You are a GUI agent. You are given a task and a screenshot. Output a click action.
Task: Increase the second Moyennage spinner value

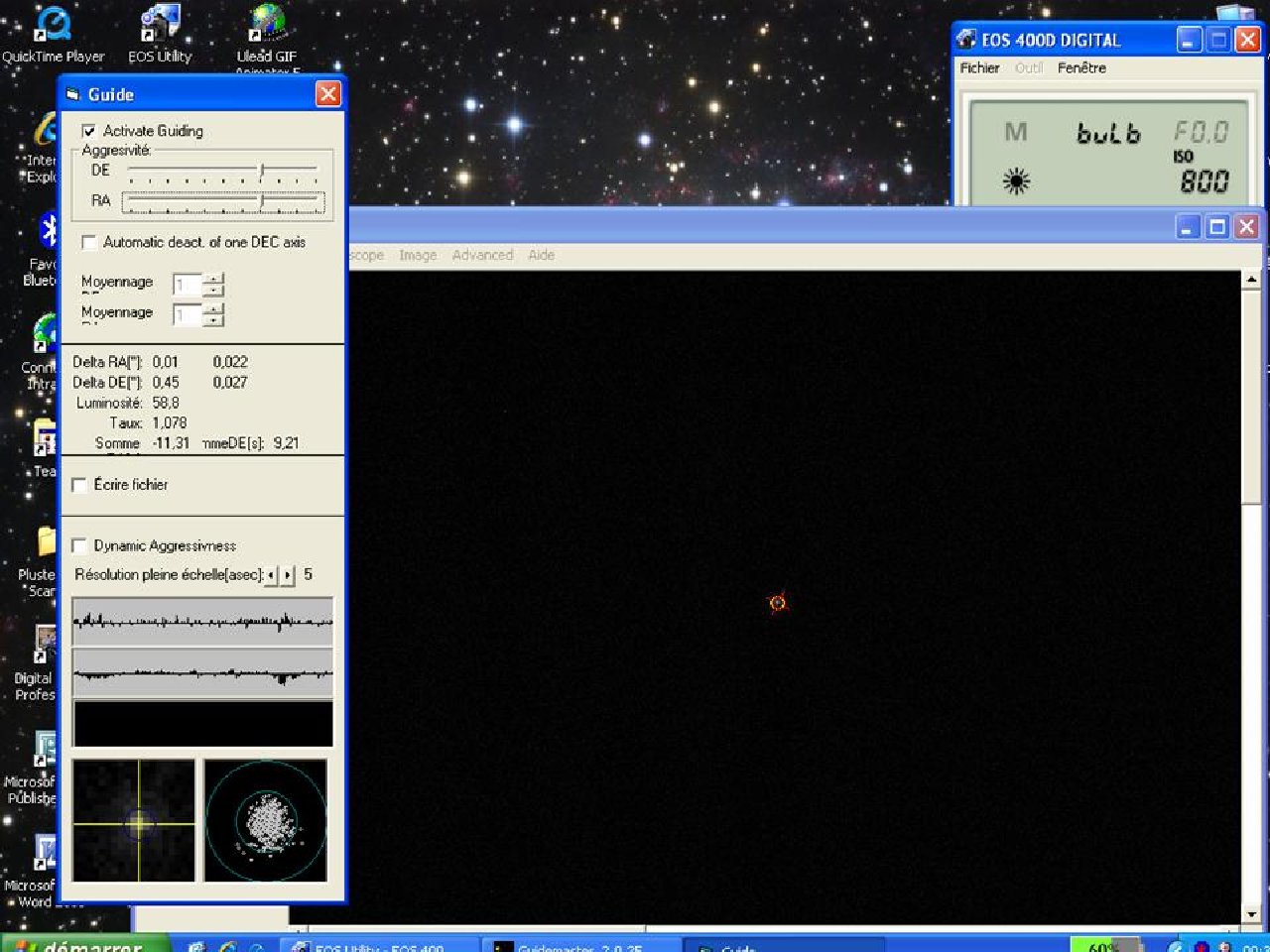click(x=213, y=309)
